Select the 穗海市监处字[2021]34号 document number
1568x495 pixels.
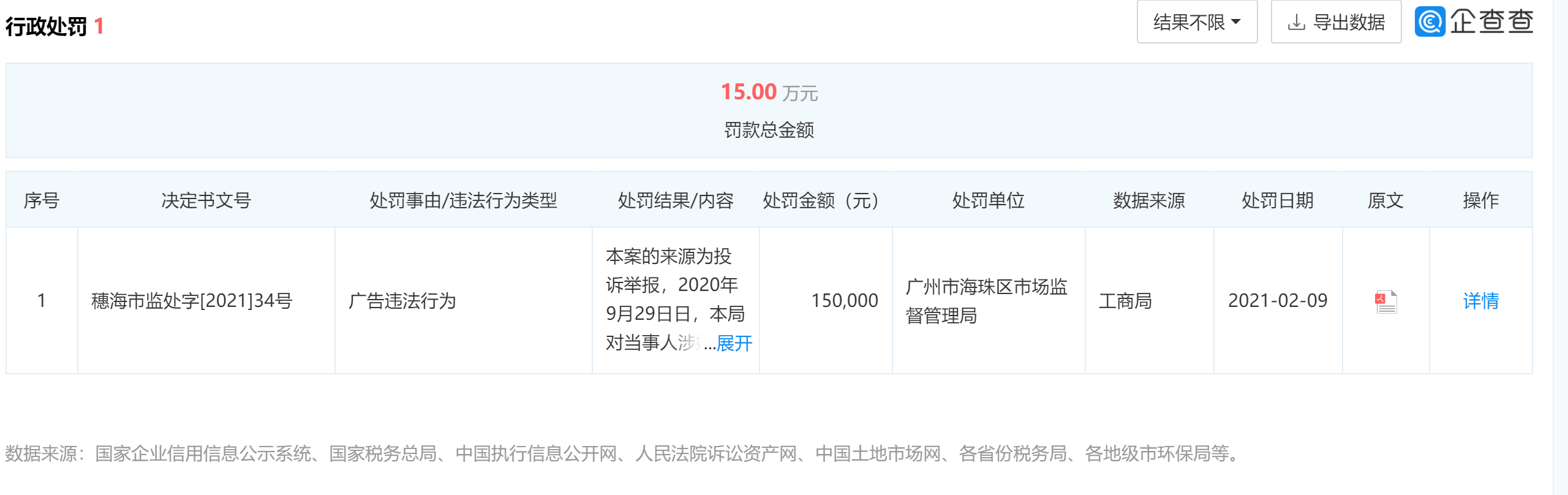click(x=192, y=301)
